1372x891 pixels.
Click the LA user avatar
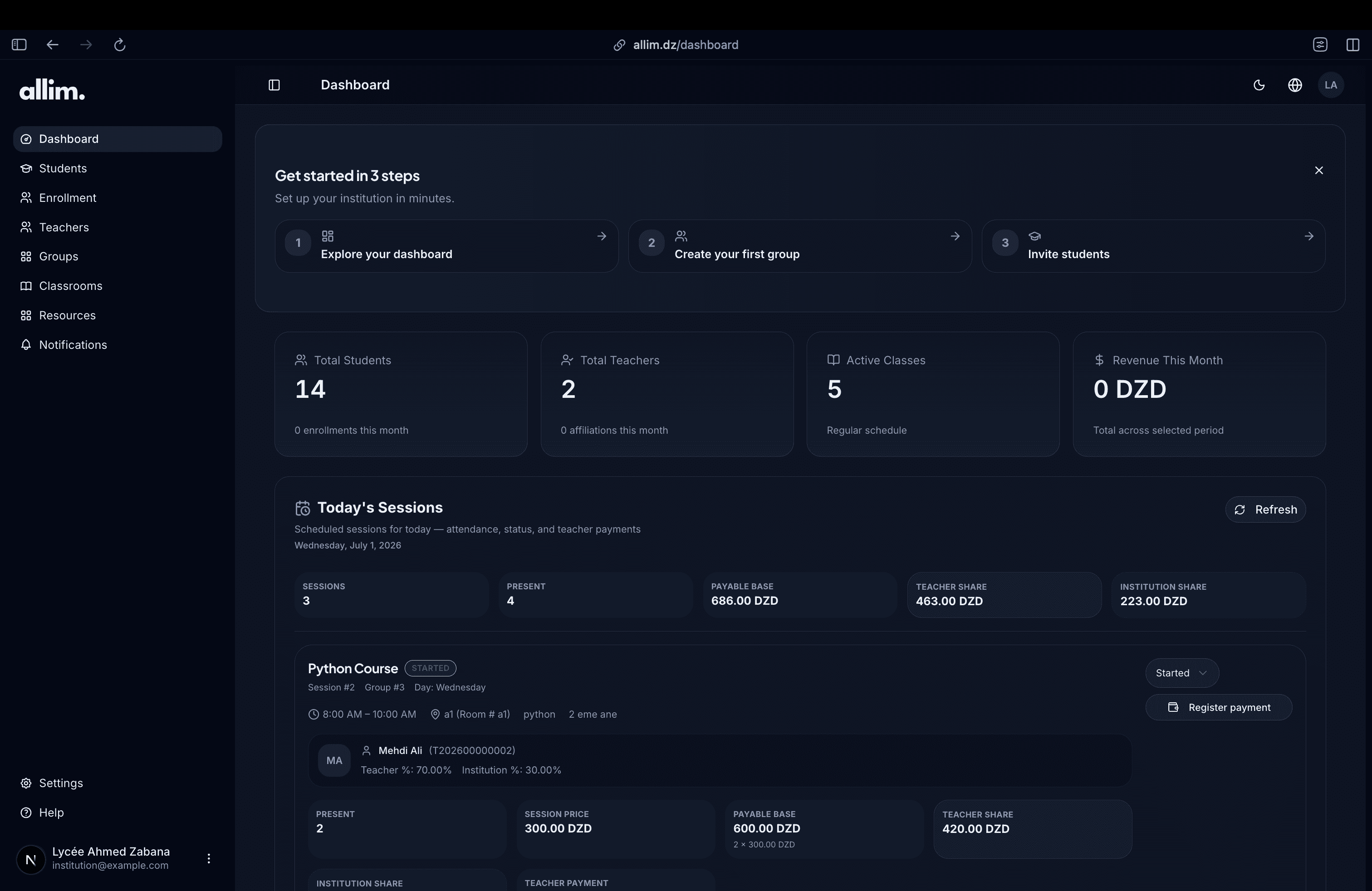(1331, 85)
